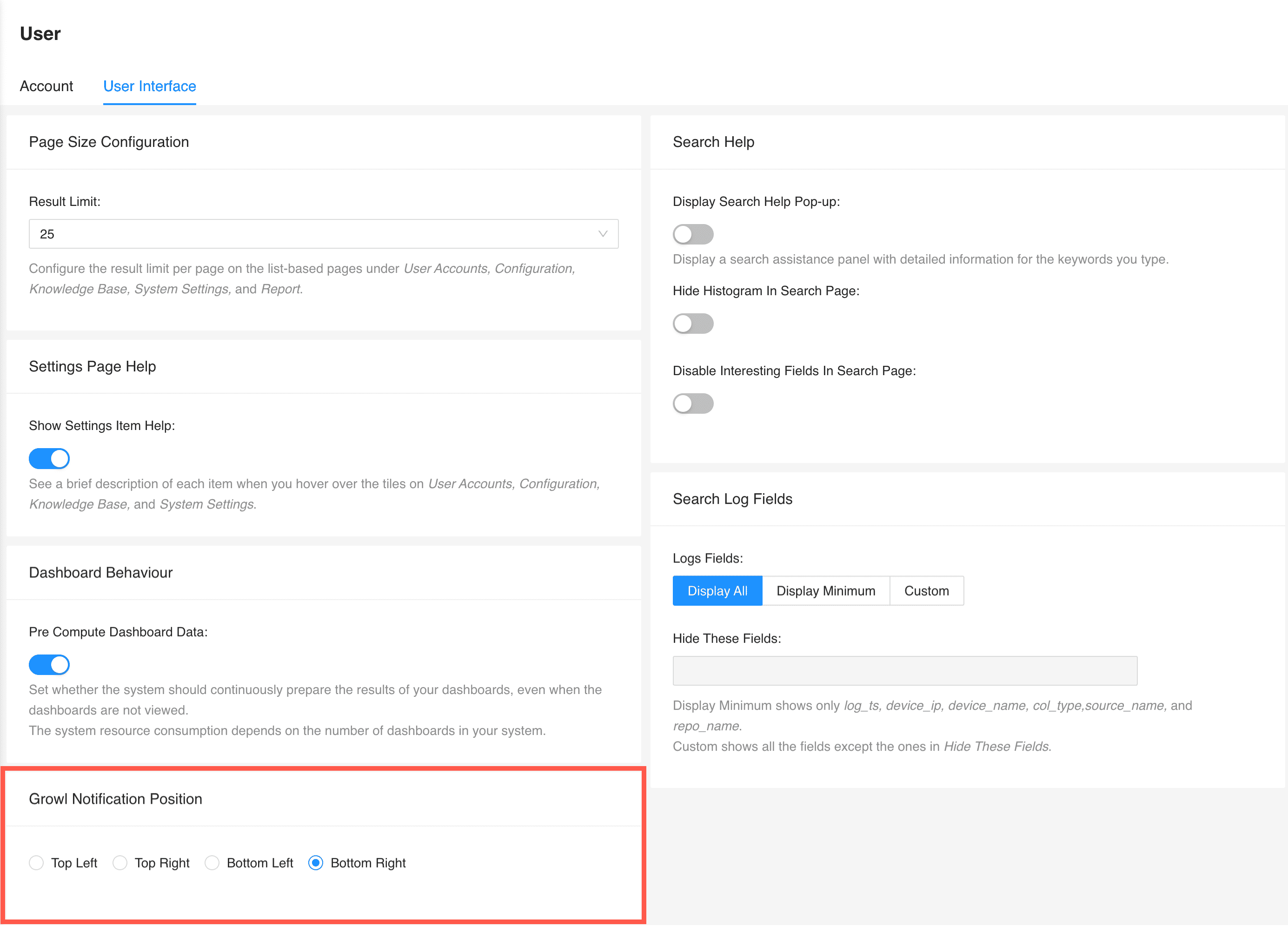Disable Pre Compute Dashboard Data
The width and height of the screenshot is (1288, 926).
[49, 664]
